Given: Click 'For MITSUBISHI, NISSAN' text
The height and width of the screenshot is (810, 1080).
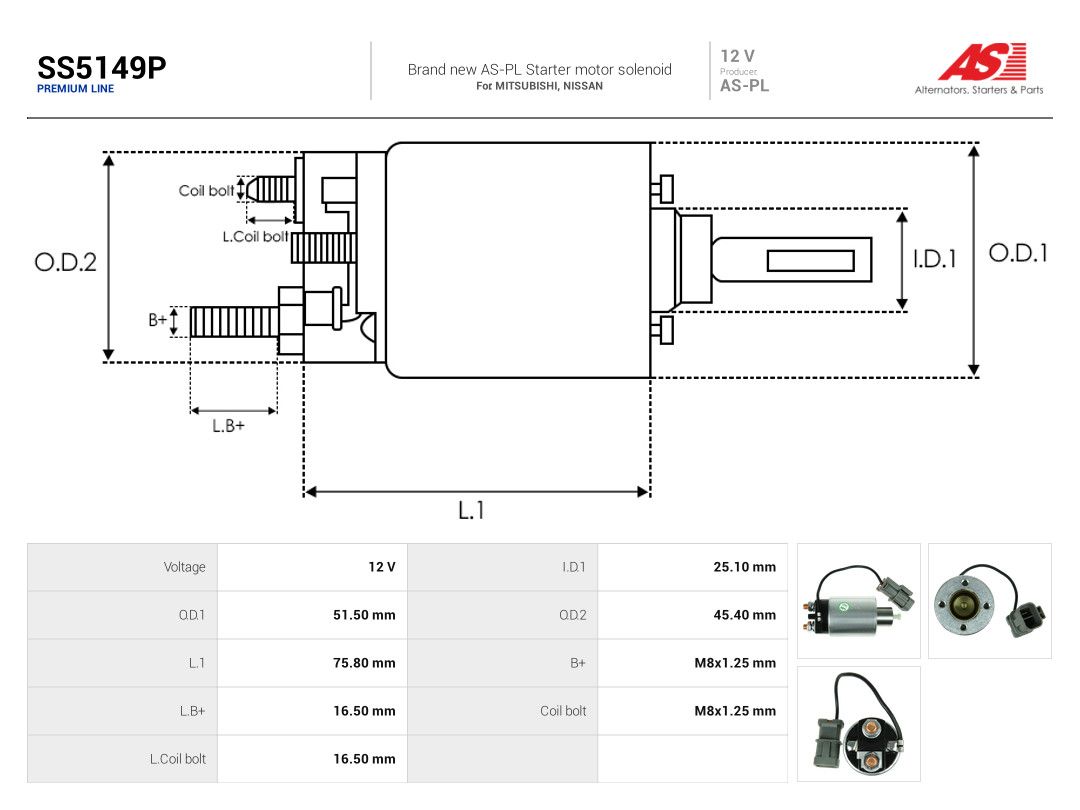Looking at the screenshot, I should [539, 86].
